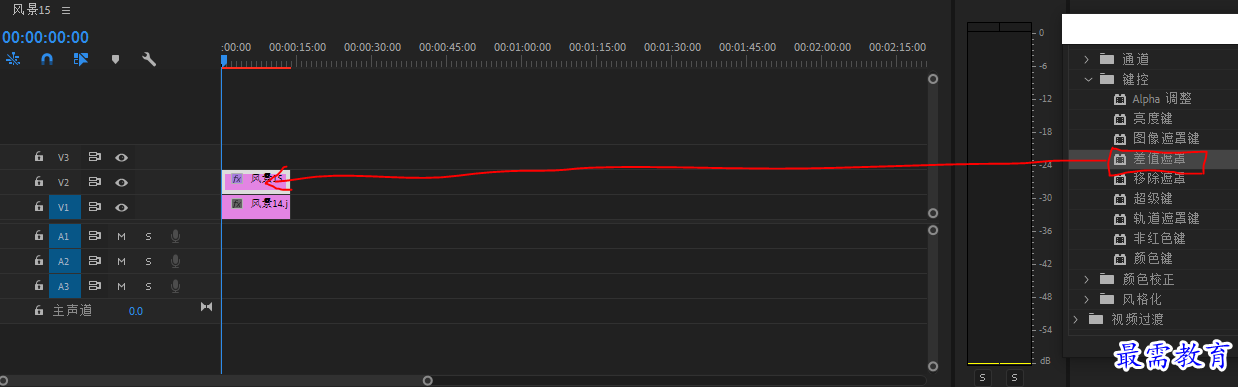Toggle sync lock on track V2
Screen dimensions: 1238x387
pyautogui.click(x=95, y=182)
